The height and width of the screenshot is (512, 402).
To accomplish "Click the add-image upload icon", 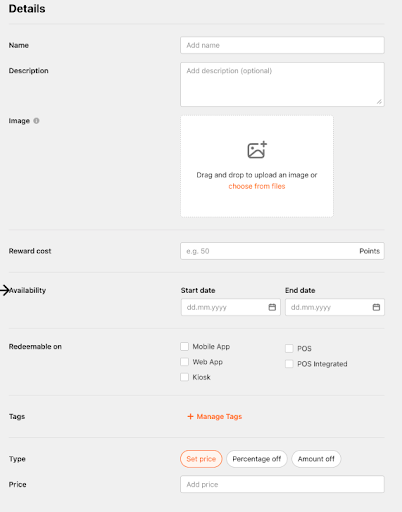I will 257,150.
